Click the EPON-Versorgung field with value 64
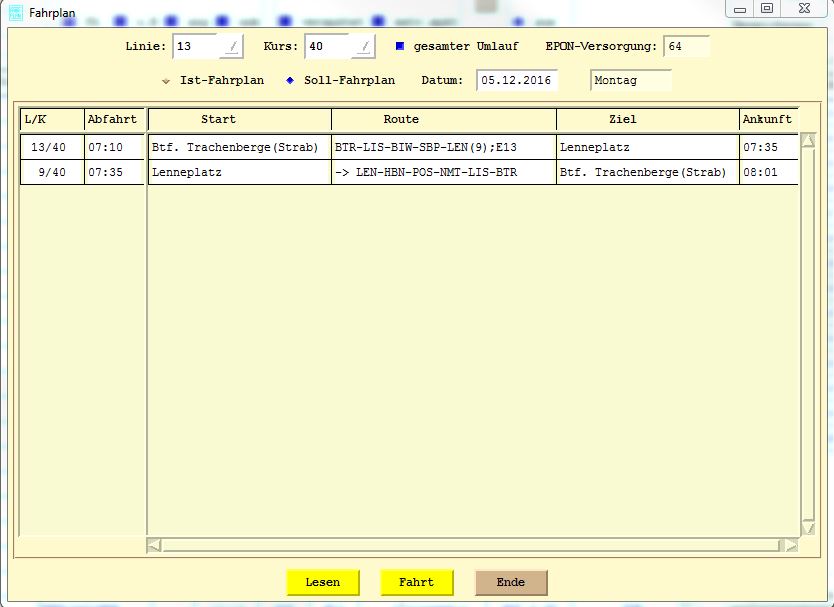Image resolution: width=834 pixels, height=607 pixels. click(x=686, y=46)
